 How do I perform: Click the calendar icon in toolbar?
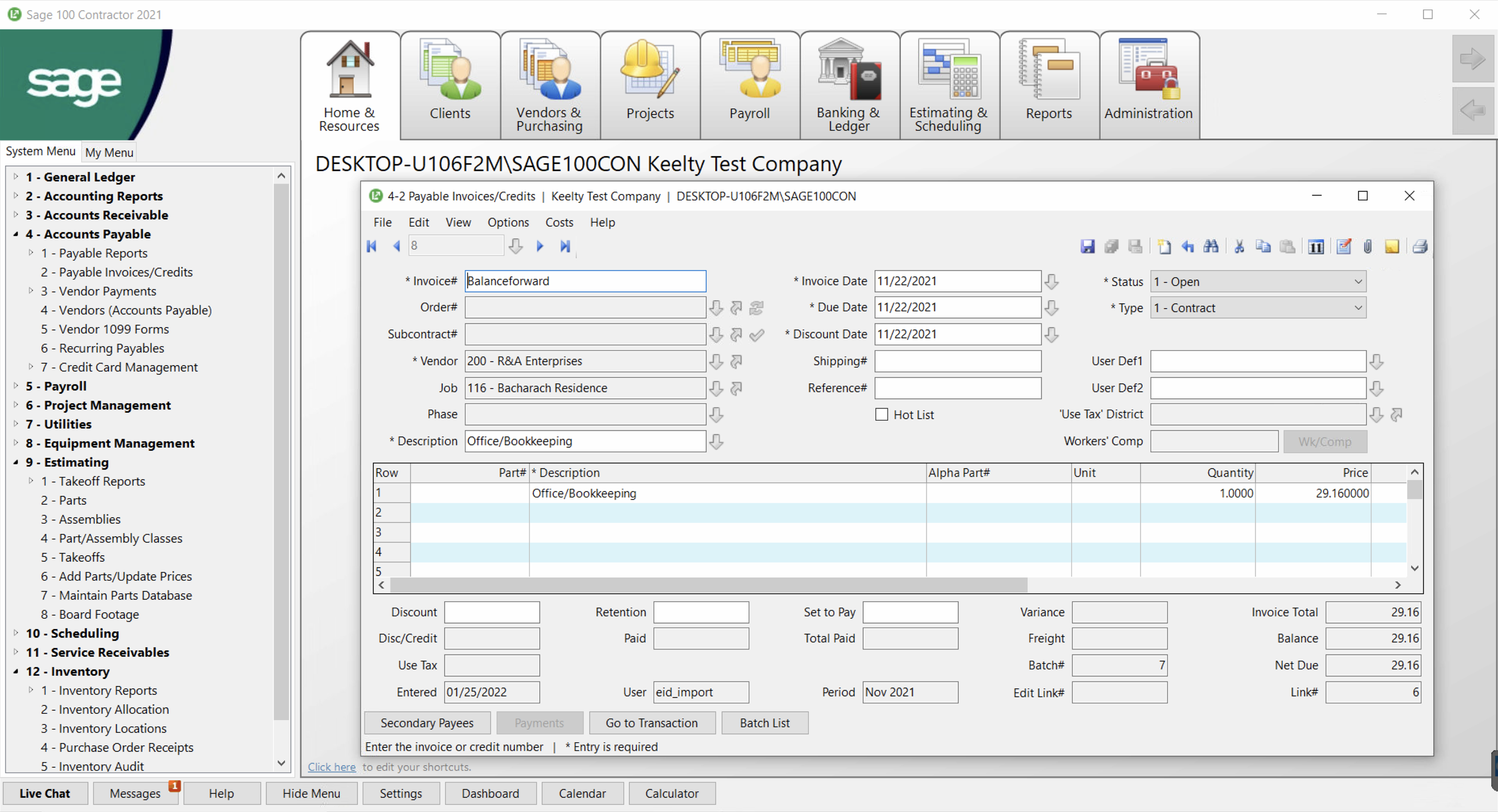(1316, 247)
